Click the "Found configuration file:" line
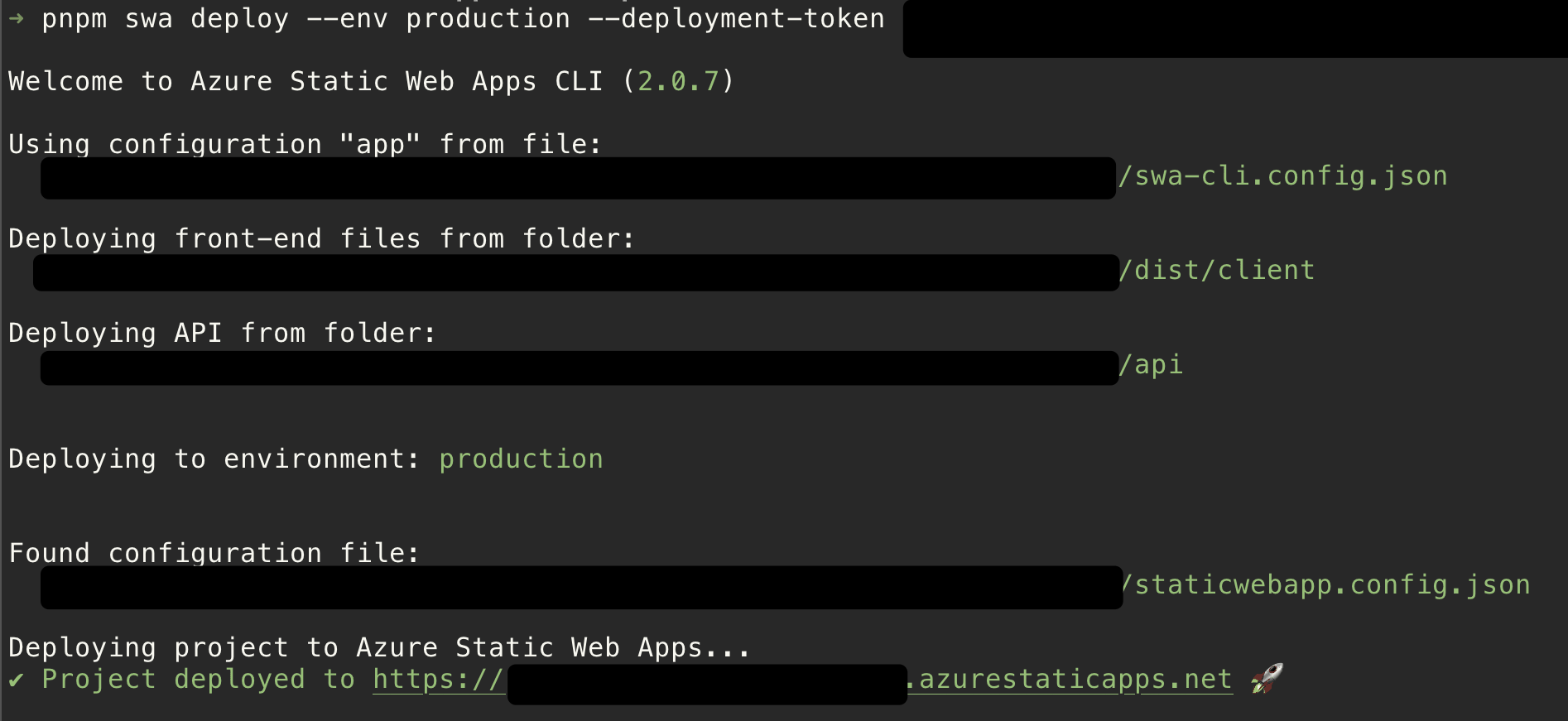Screen dimensions: 1568x721 coord(214,553)
